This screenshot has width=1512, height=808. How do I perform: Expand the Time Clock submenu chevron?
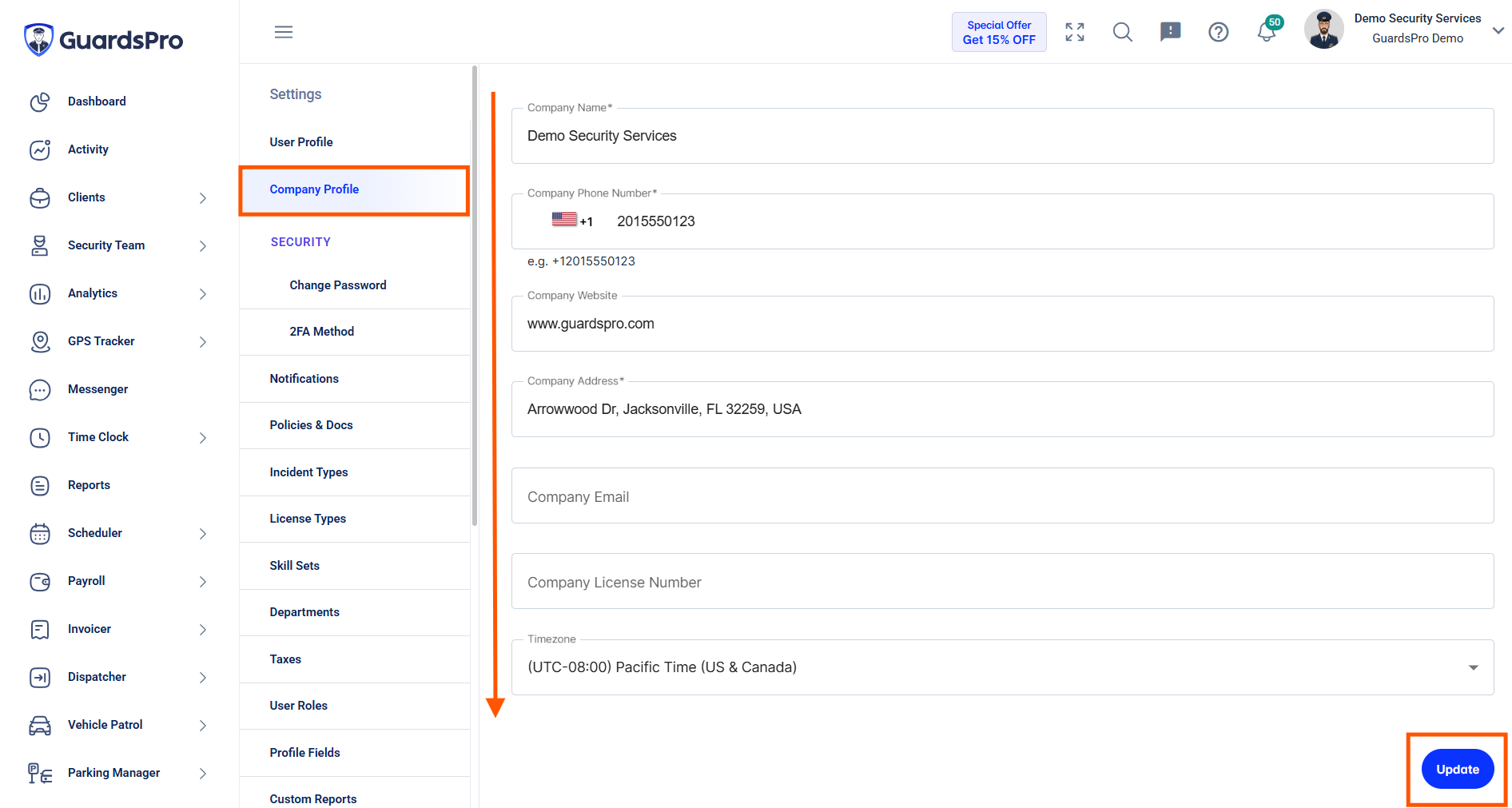[x=203, y=438]
